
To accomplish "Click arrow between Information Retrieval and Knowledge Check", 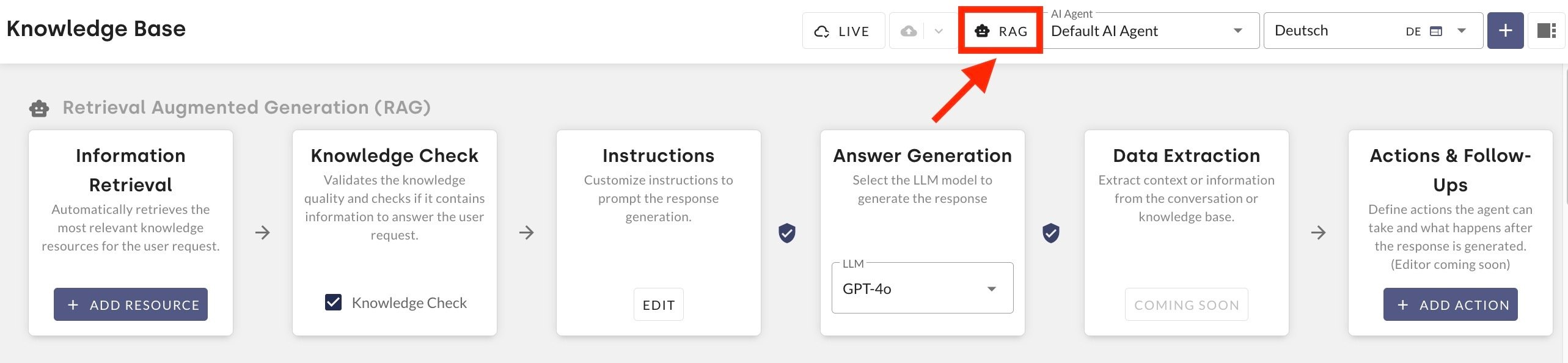I will coord(263,233).
